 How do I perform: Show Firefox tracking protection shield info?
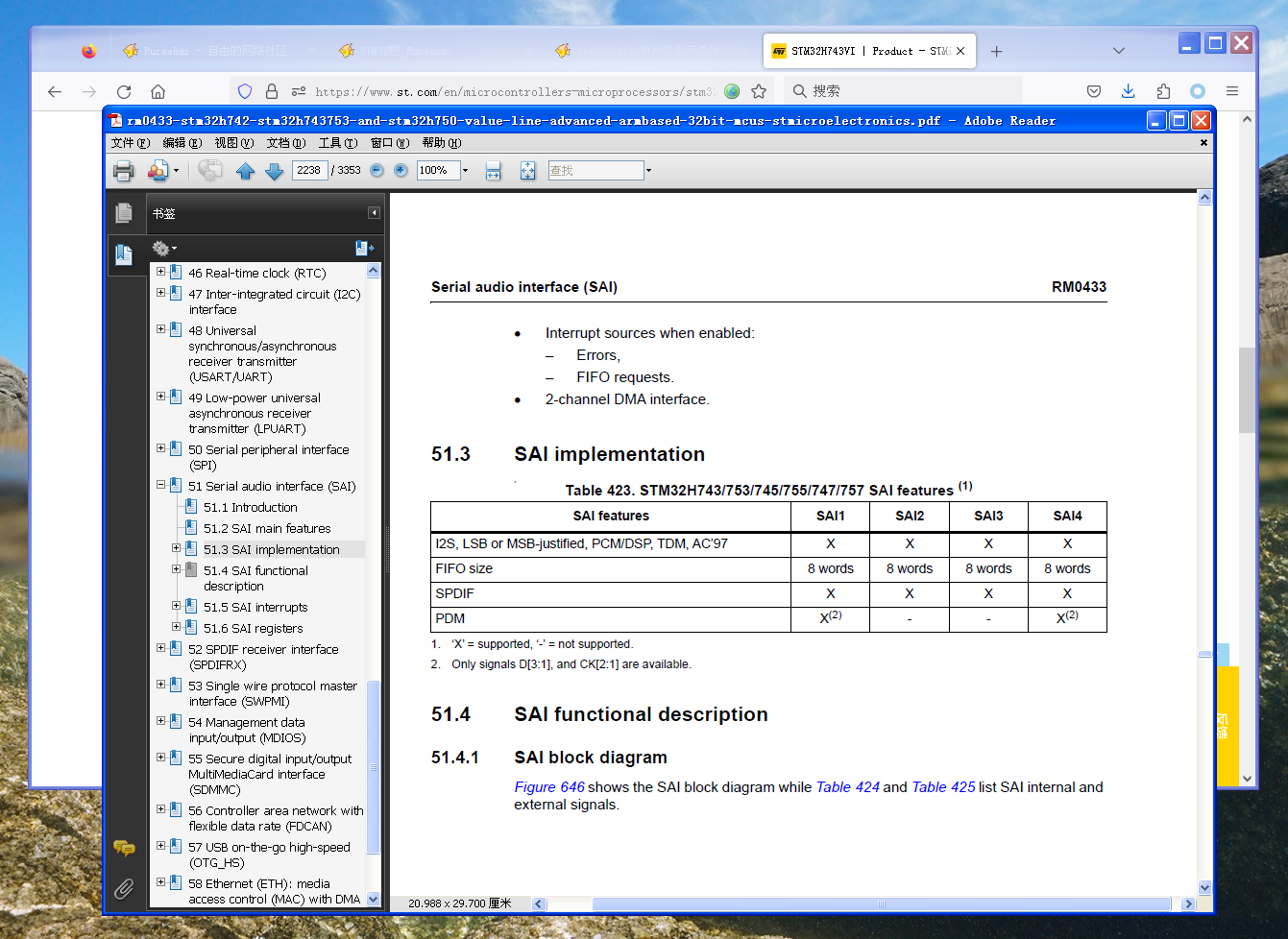click(245, 91)
